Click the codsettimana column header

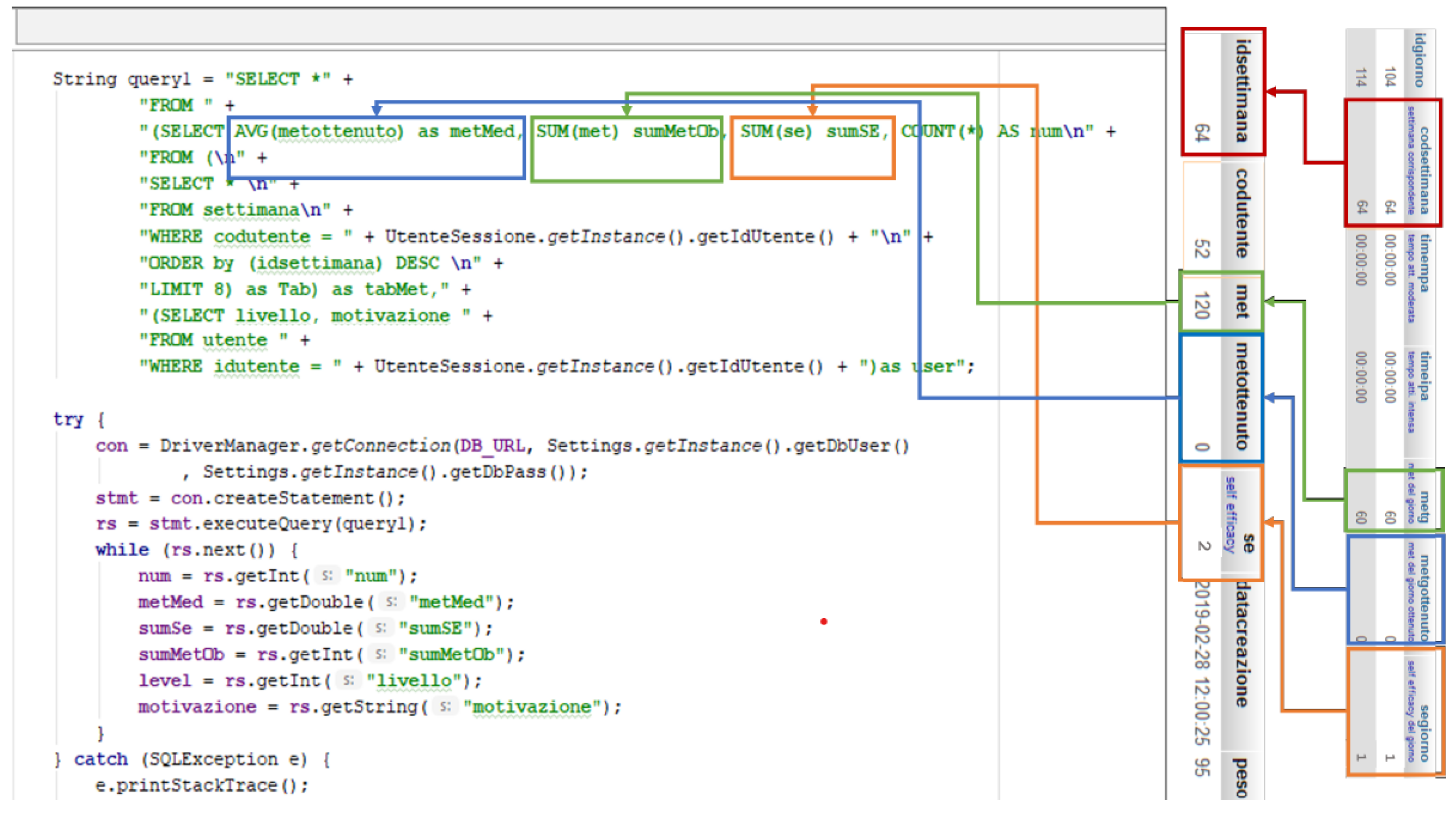(x=1423, y=170)
